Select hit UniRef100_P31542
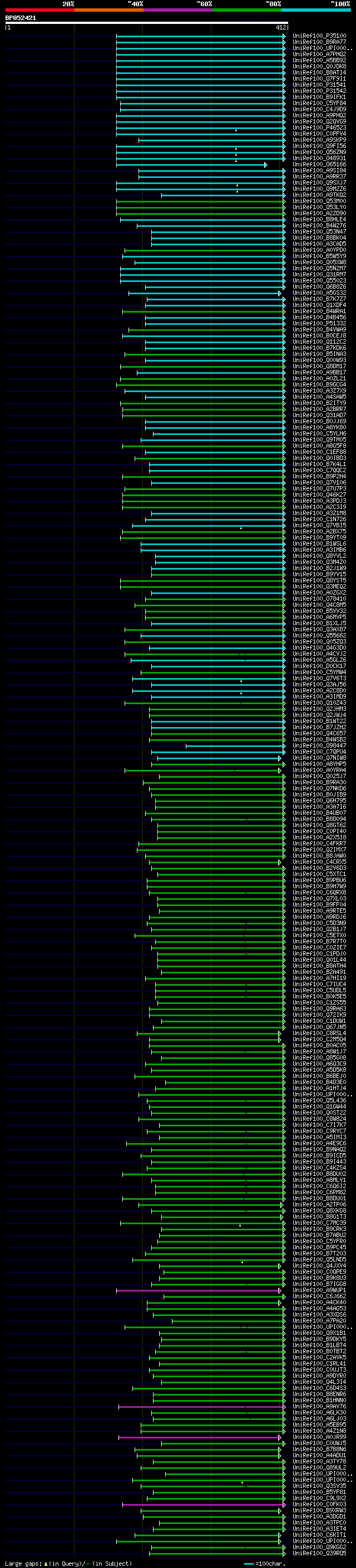Image resolution: width=356 pixels, height=1568 pixels. (x=319, y=91)
